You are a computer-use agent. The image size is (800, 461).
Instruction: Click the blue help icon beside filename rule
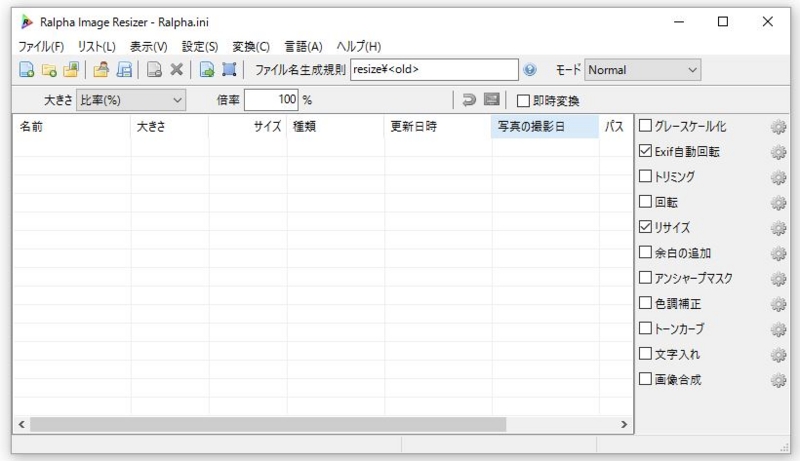coord(530,69)
